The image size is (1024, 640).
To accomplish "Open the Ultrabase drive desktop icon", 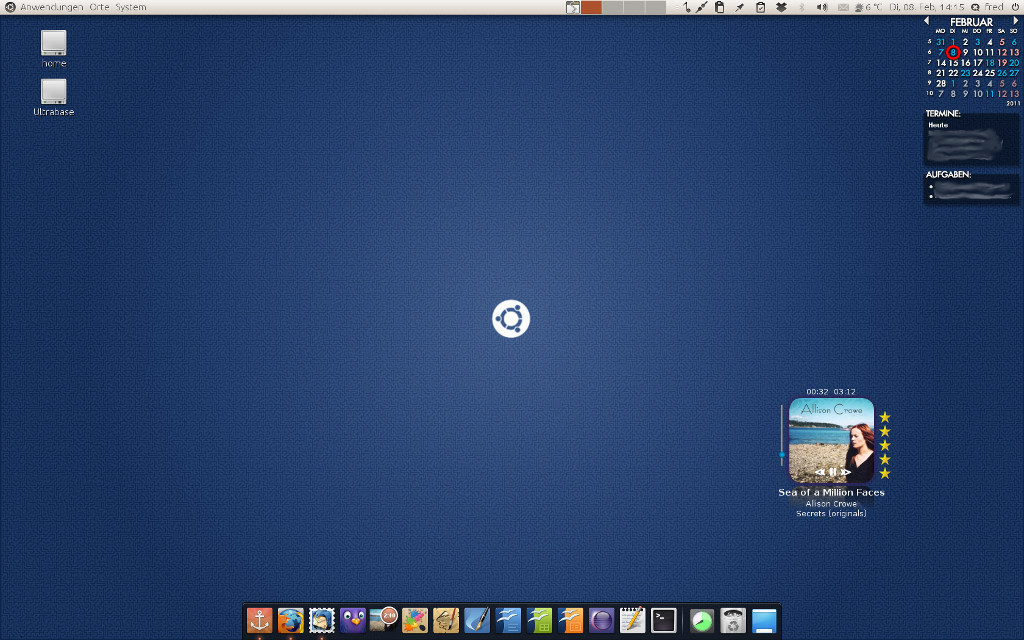I will tap(53, 92).
